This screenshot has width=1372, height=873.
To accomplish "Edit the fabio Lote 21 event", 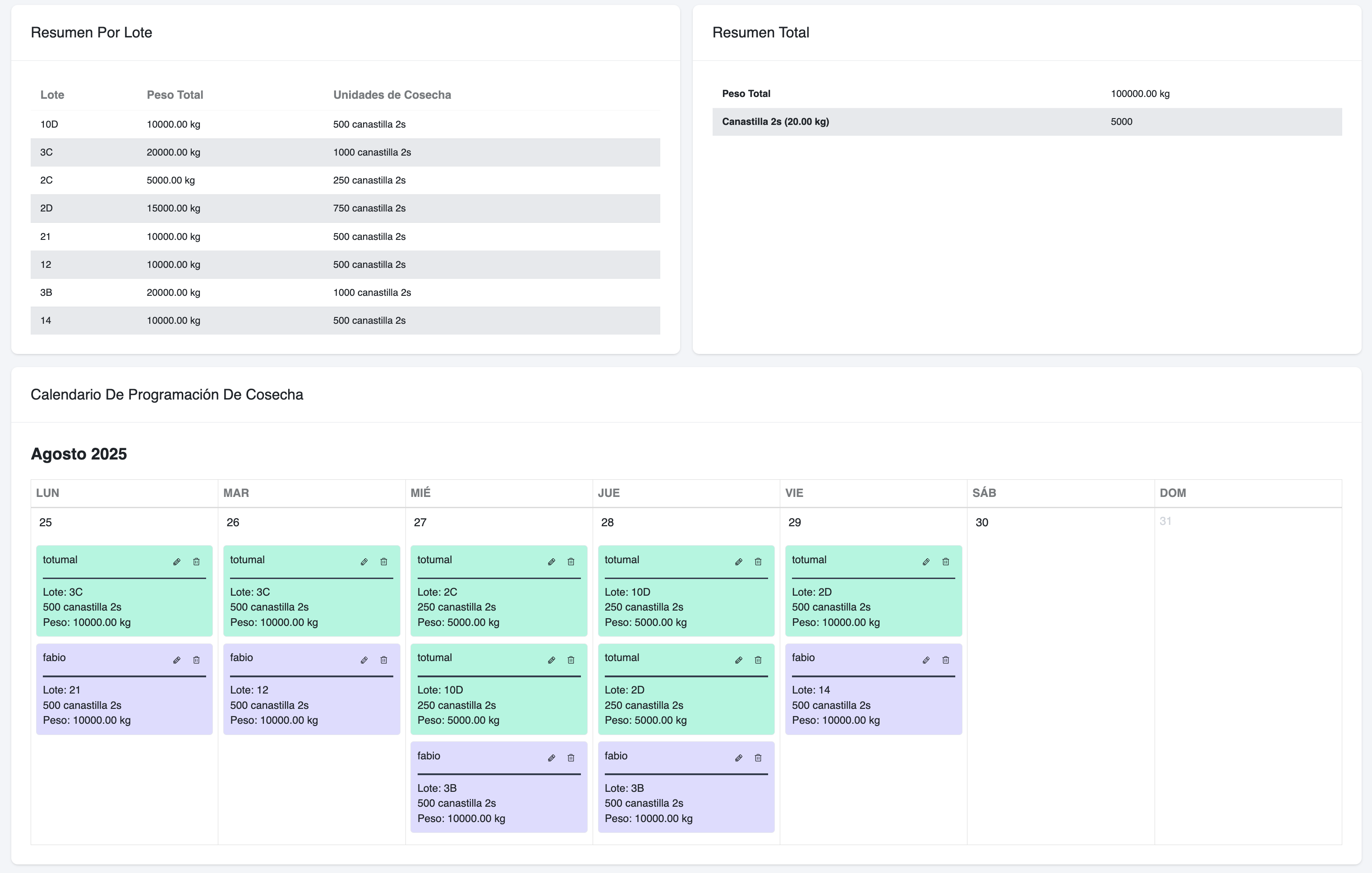I will (177, 660).
